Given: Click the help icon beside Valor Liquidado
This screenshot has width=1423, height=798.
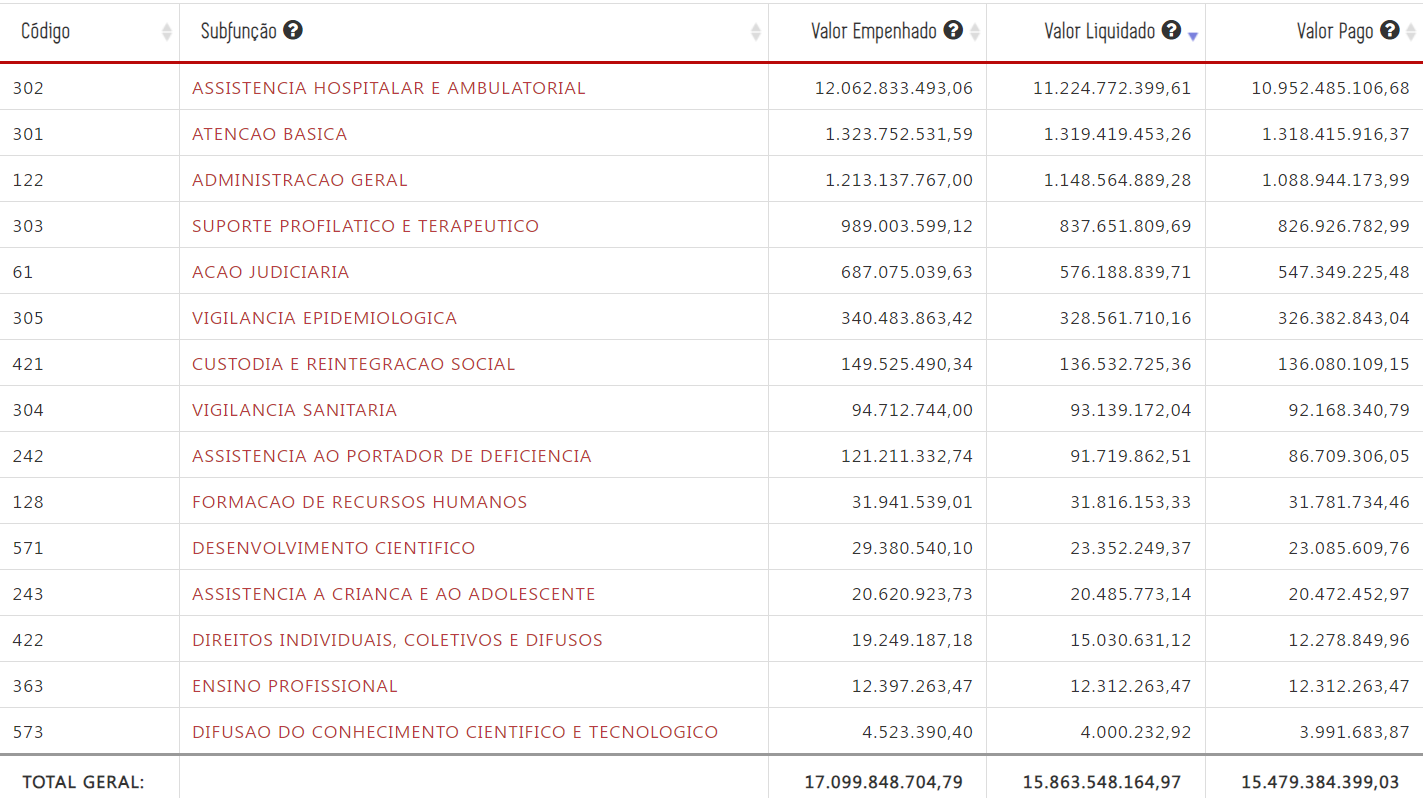Looking at the screenshot, I should tap(1171, 31).
